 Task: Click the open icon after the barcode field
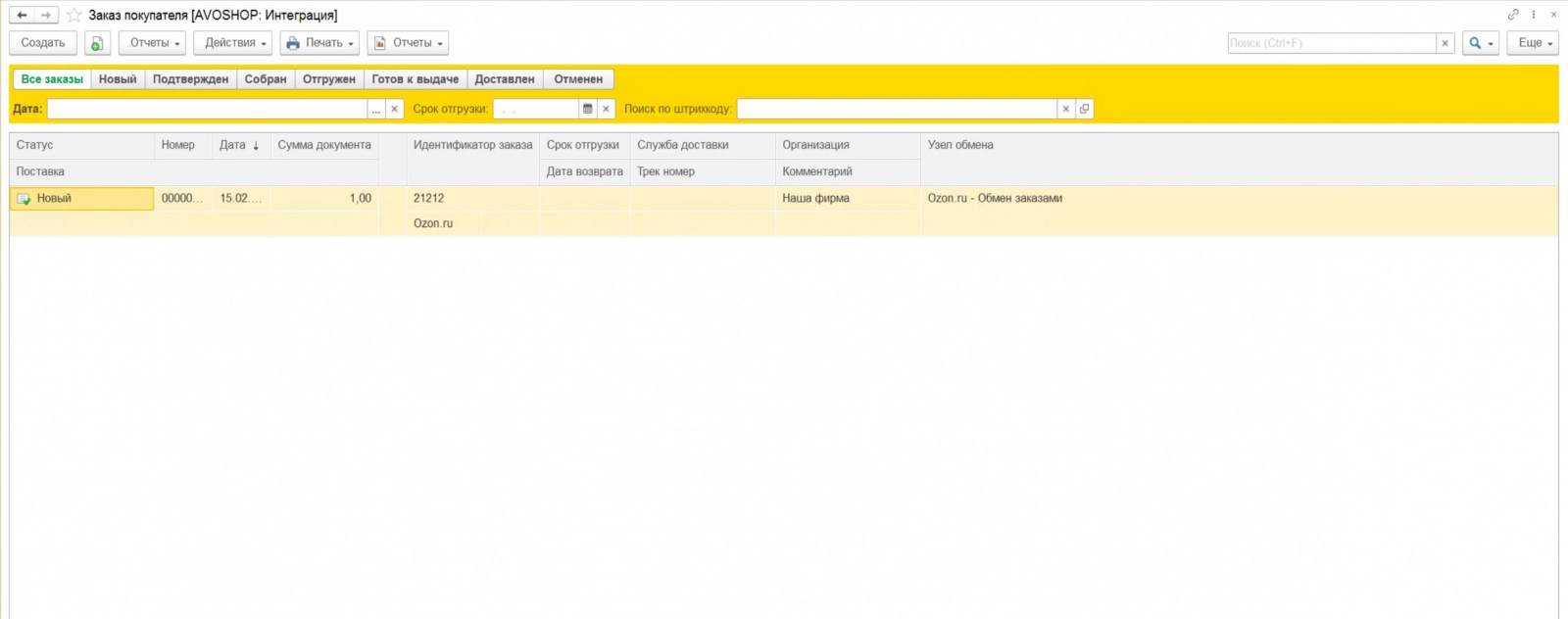(1084, 109)
